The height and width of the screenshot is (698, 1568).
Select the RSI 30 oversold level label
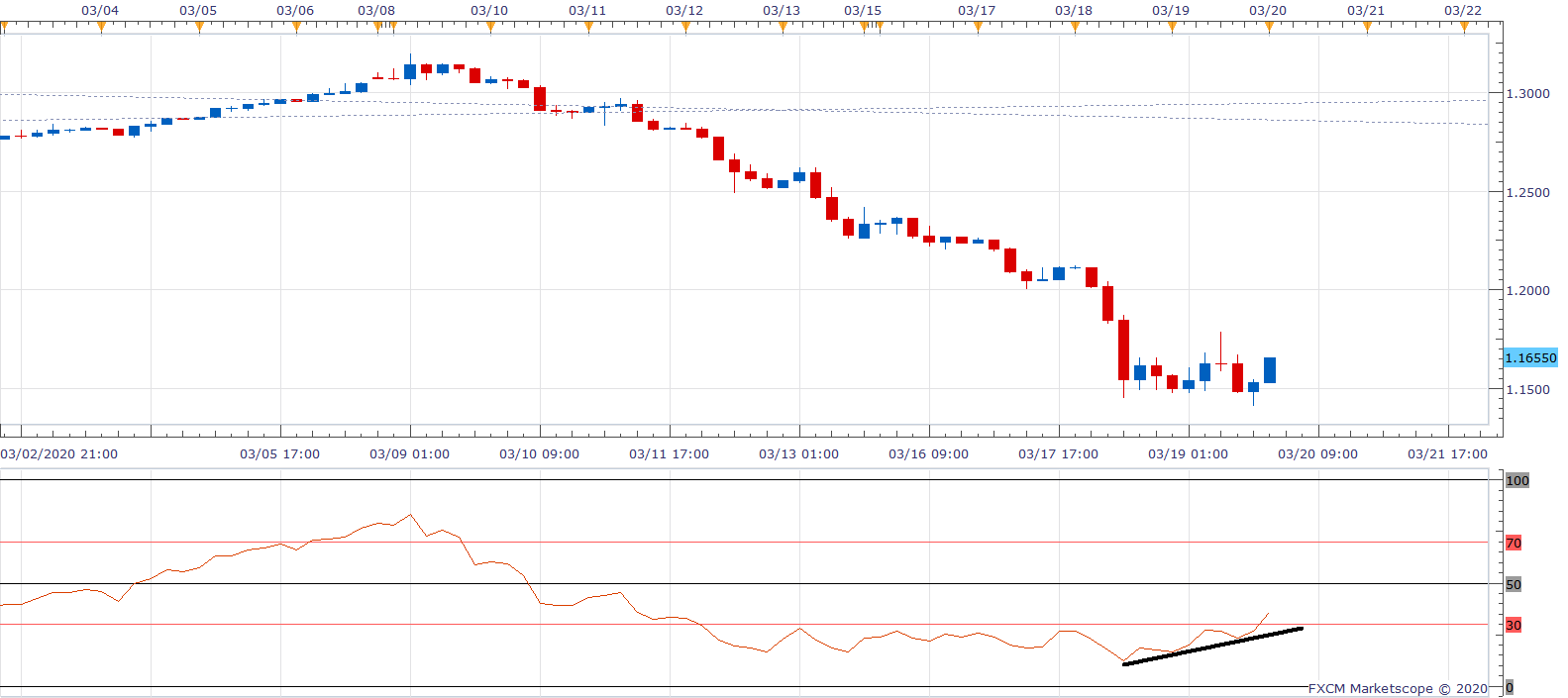click(1514, 625)
